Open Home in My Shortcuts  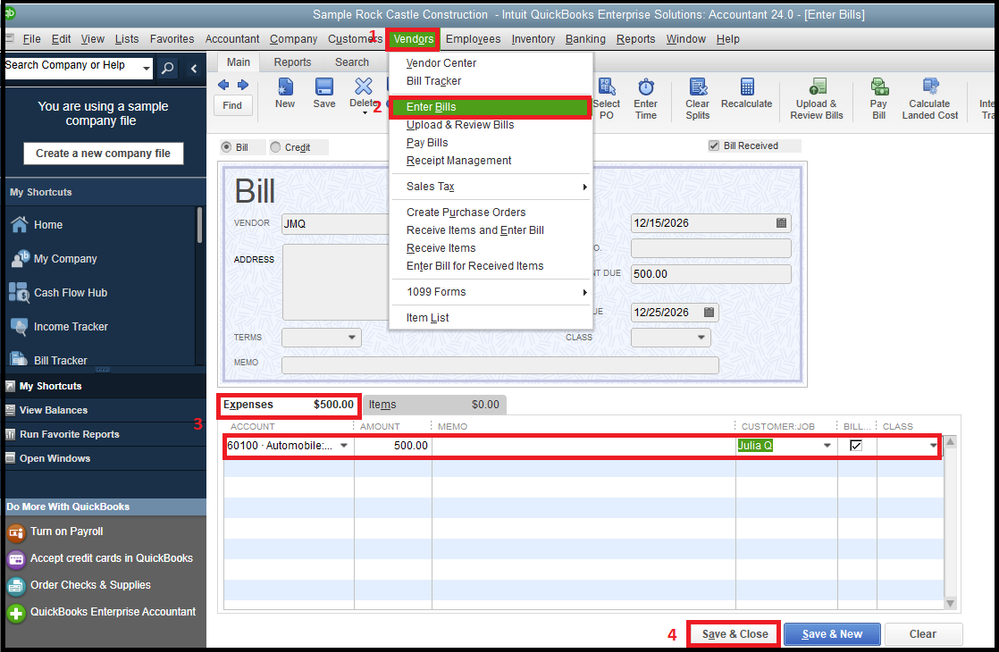[48, 225]
